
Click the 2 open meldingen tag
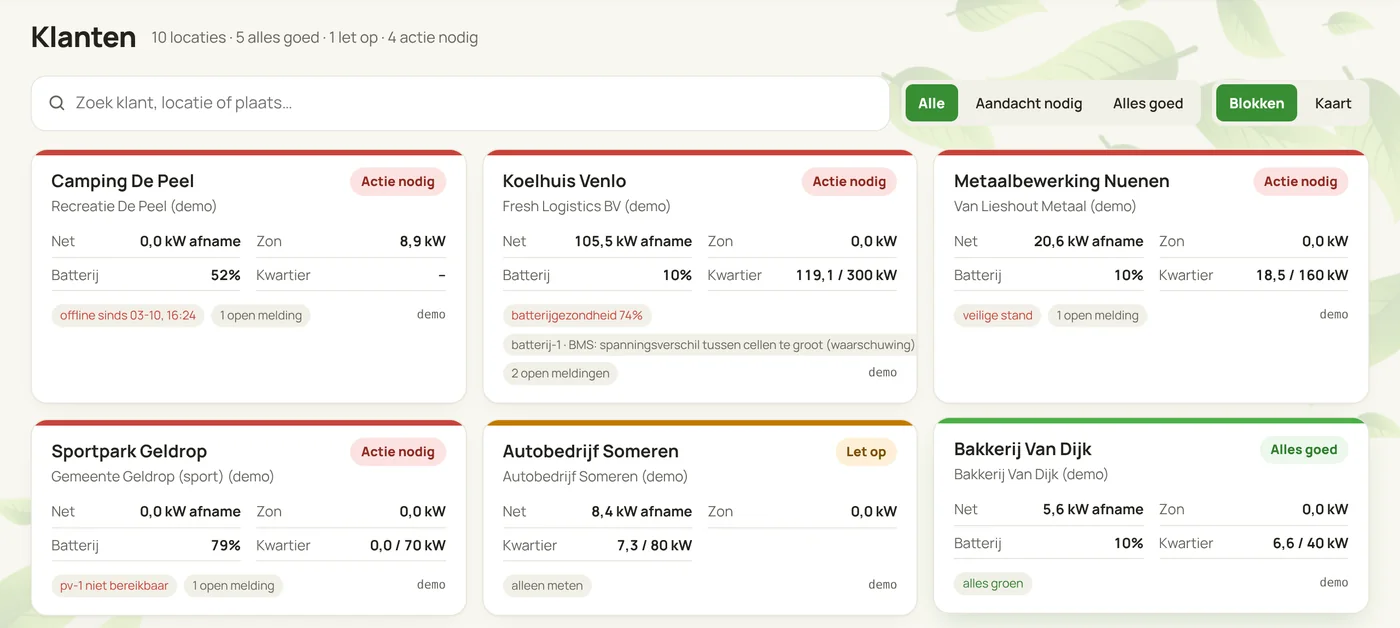click(x=560, y=373)
